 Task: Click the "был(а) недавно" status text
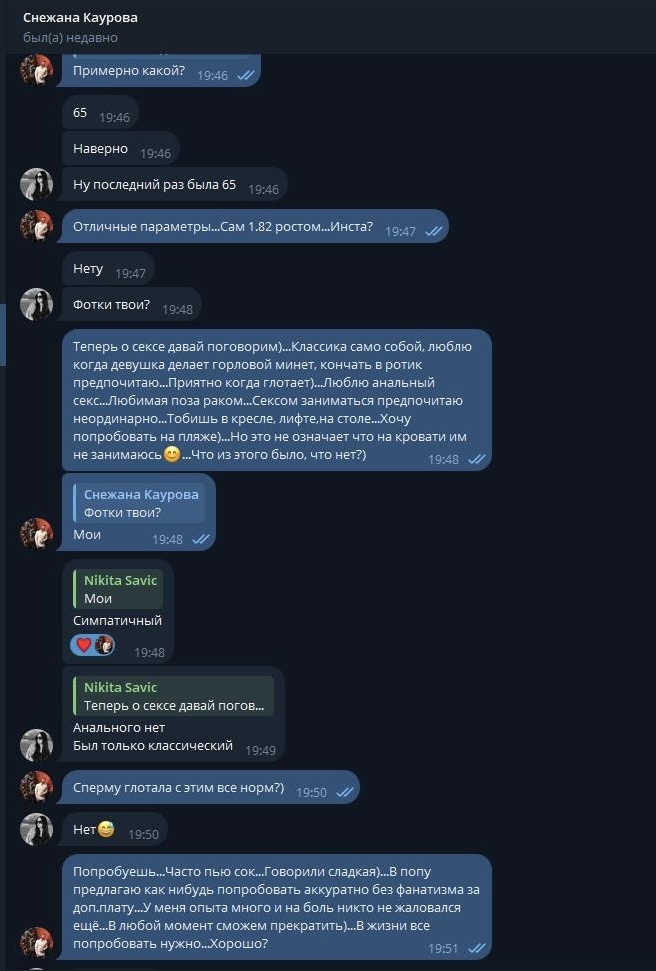click(70, 38)
